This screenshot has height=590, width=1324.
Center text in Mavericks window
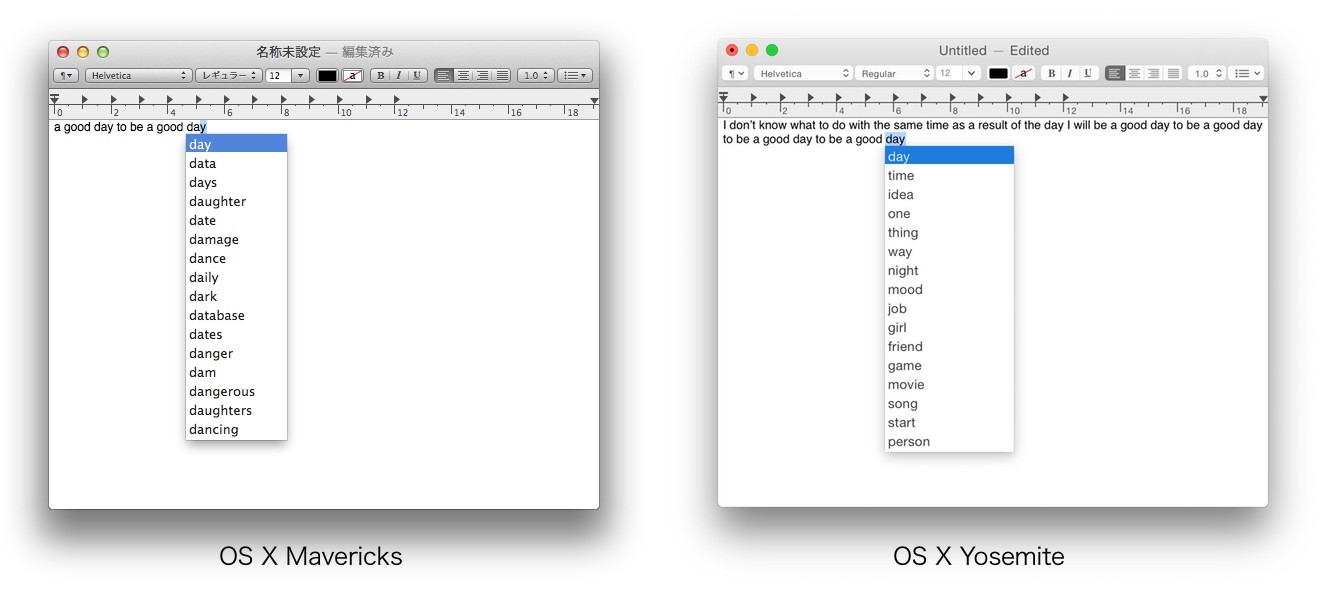click(x=463, y=76)
